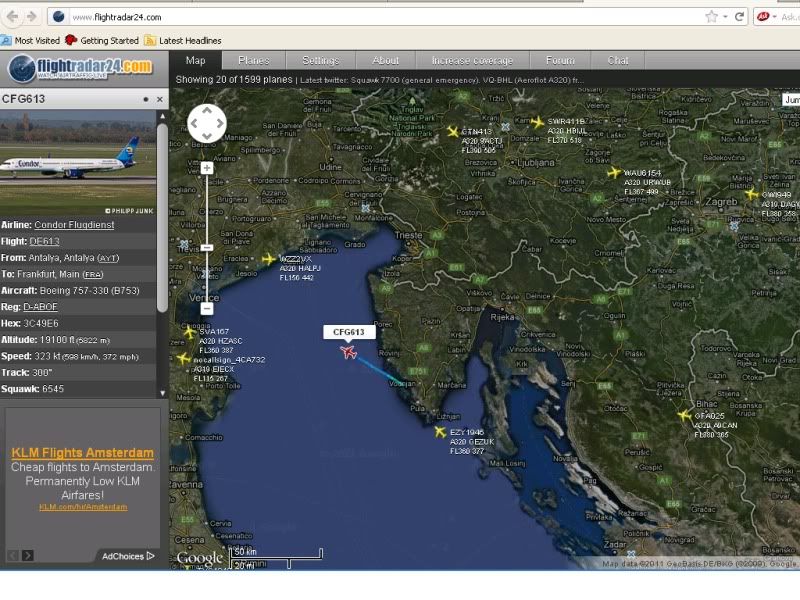Click the ad next arrow

click(28, 556)
